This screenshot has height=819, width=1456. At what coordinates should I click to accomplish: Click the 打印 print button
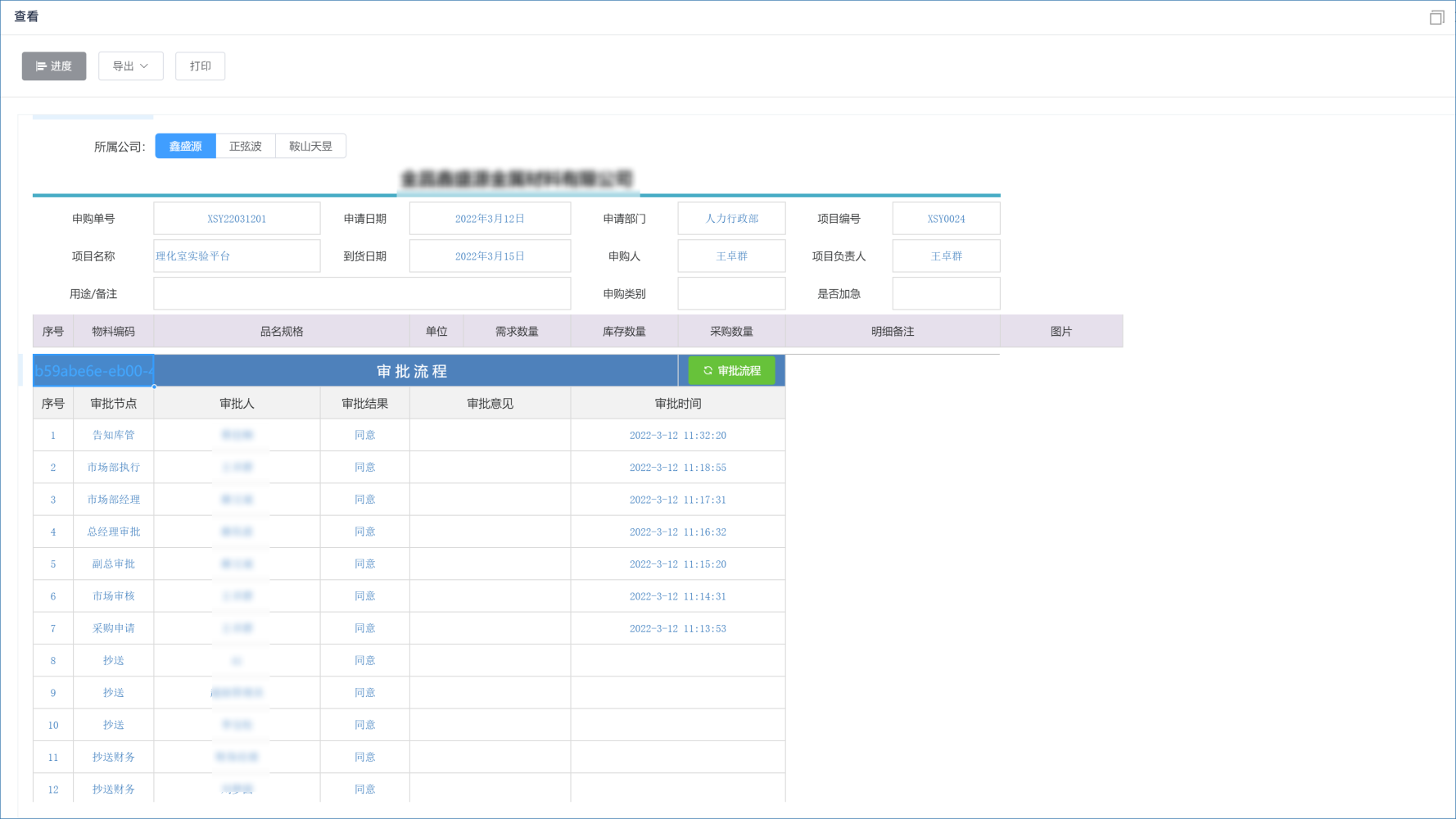[x=201, y=66]
